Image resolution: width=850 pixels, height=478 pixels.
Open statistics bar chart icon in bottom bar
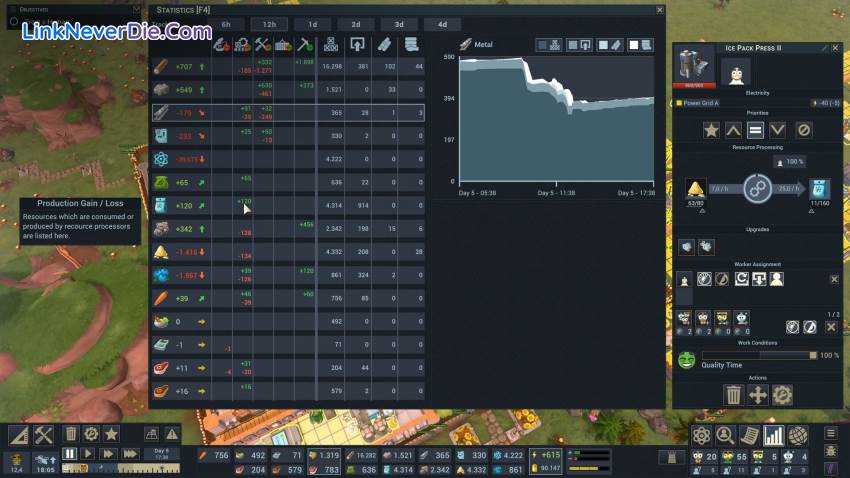(x=774, y=435)
